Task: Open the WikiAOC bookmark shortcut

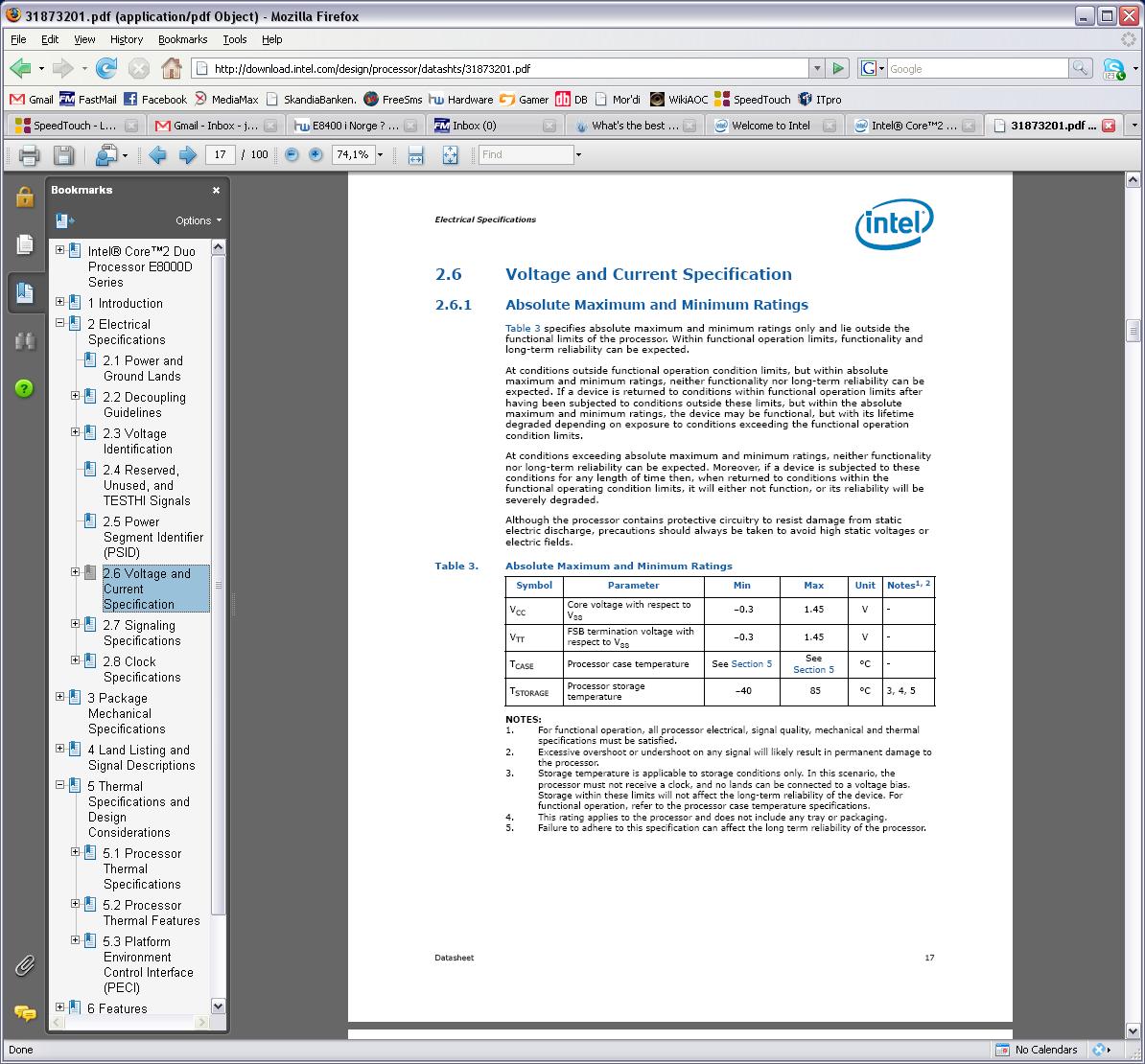Action: pyautogui.click(x=679, y=100)
